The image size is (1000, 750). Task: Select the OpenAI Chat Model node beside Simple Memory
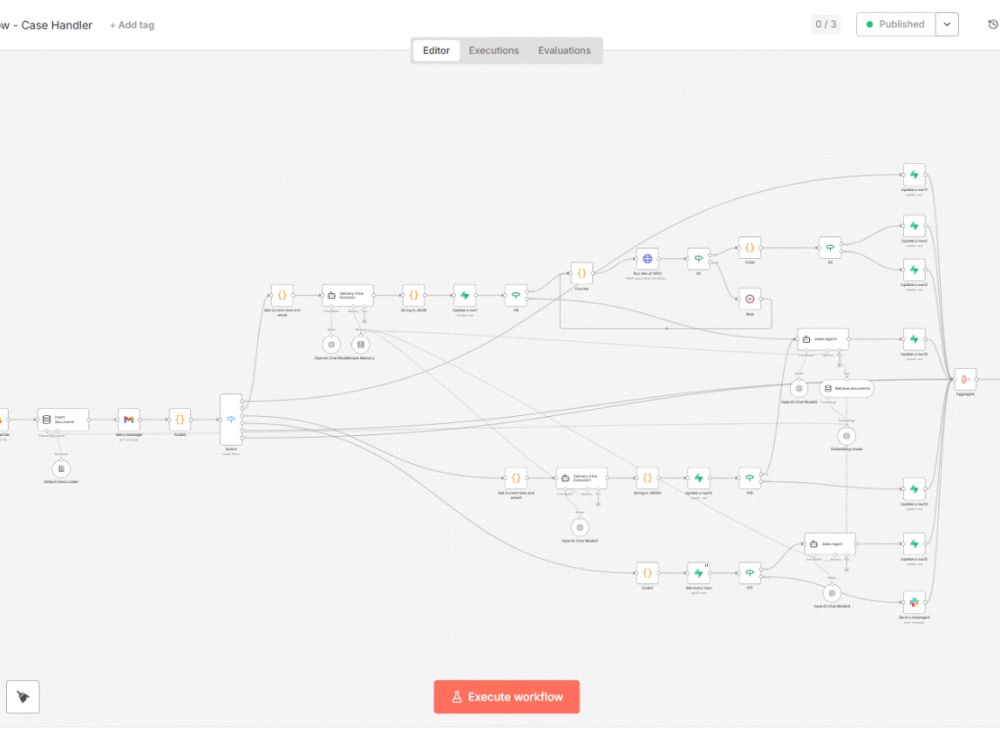click(x=331, y=345)
